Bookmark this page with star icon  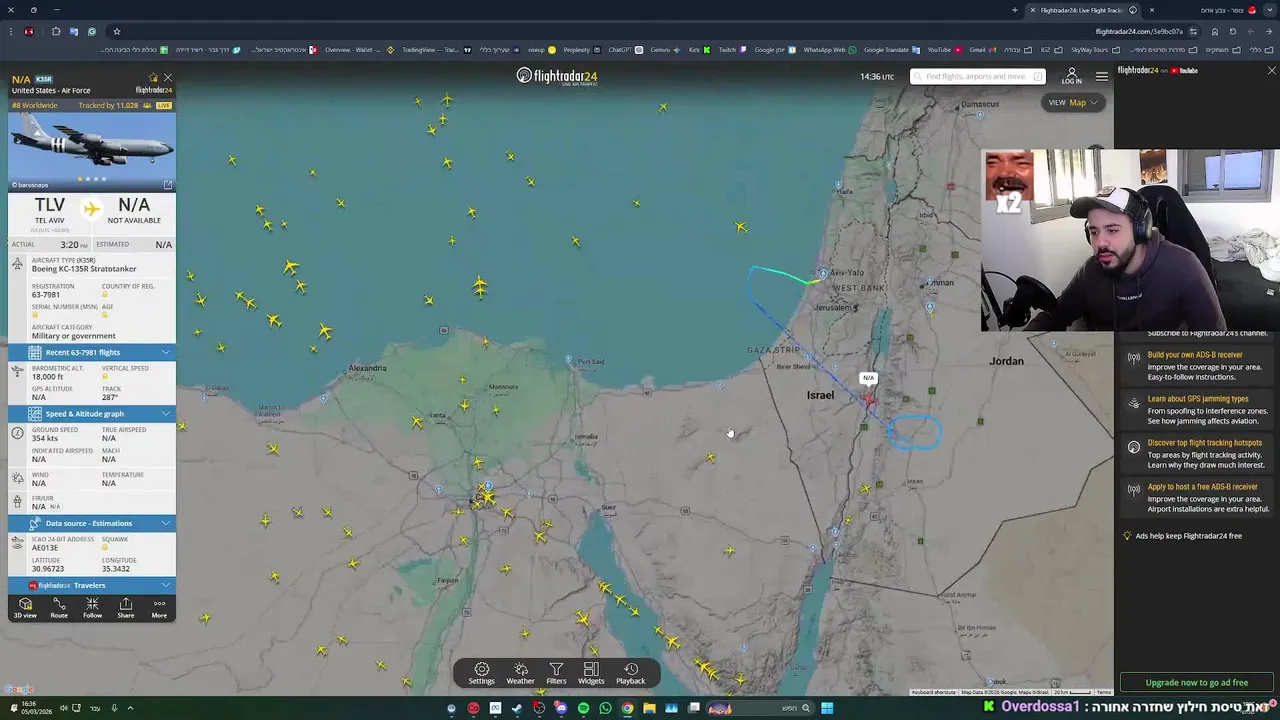coord(116,31)
